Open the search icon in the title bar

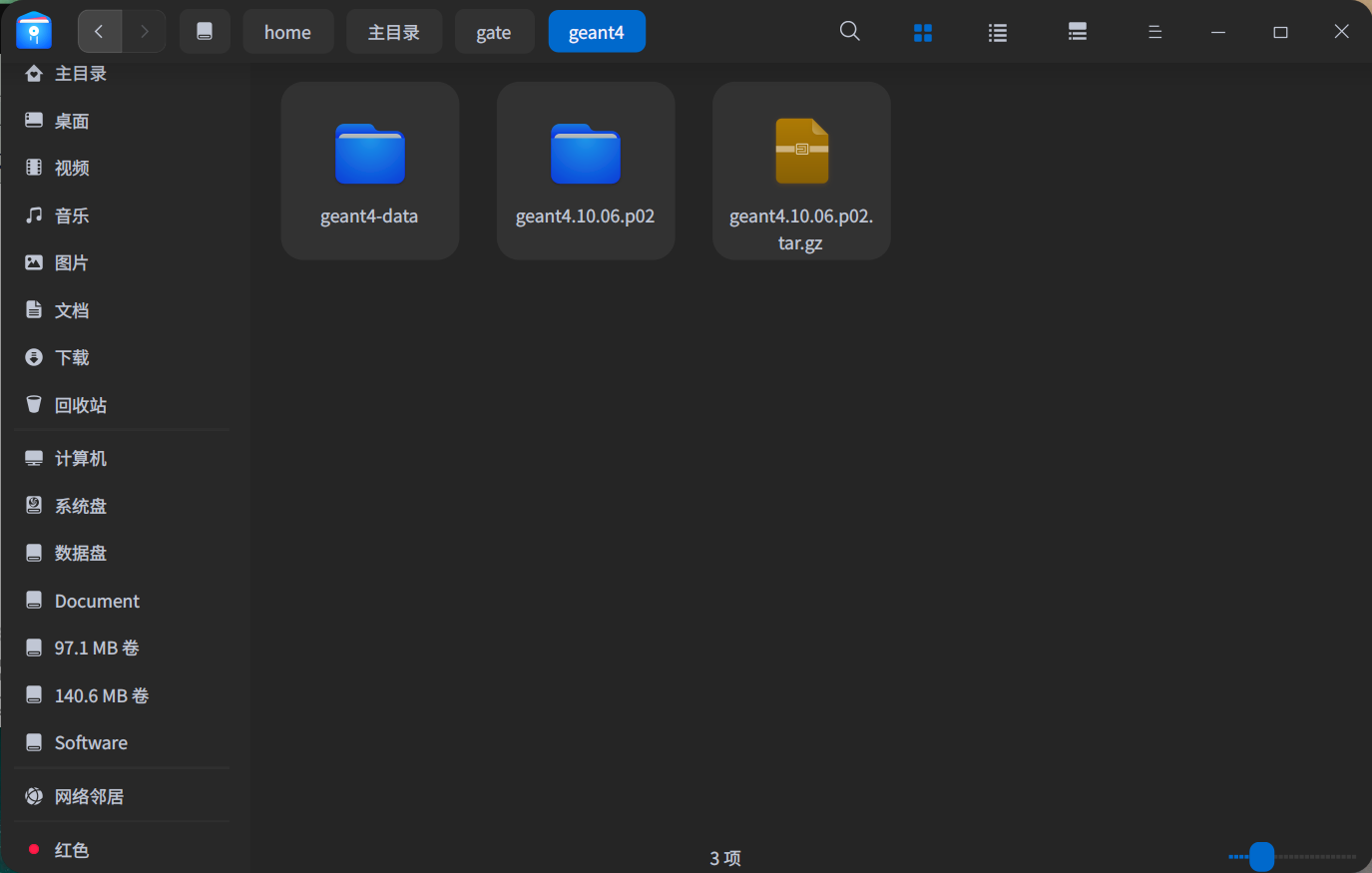pos(849,31)
